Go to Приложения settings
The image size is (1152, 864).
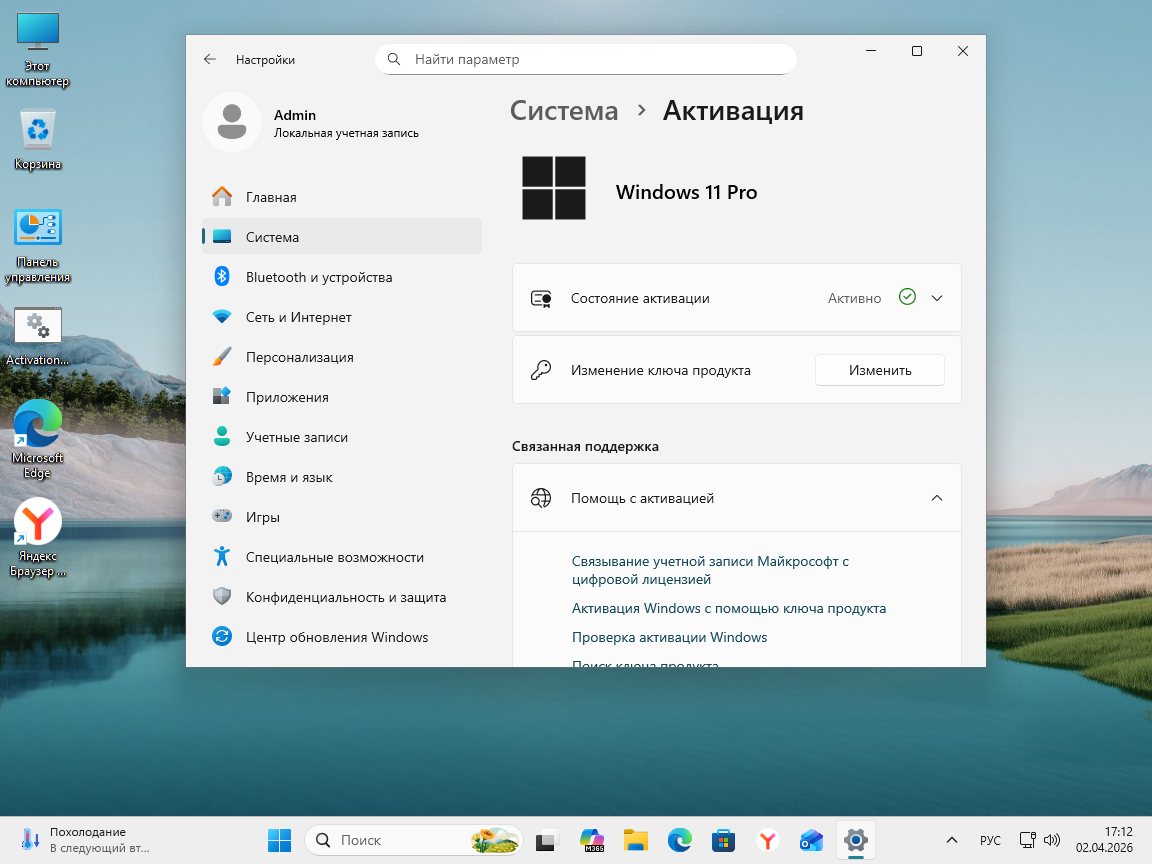tap(287, 397)
